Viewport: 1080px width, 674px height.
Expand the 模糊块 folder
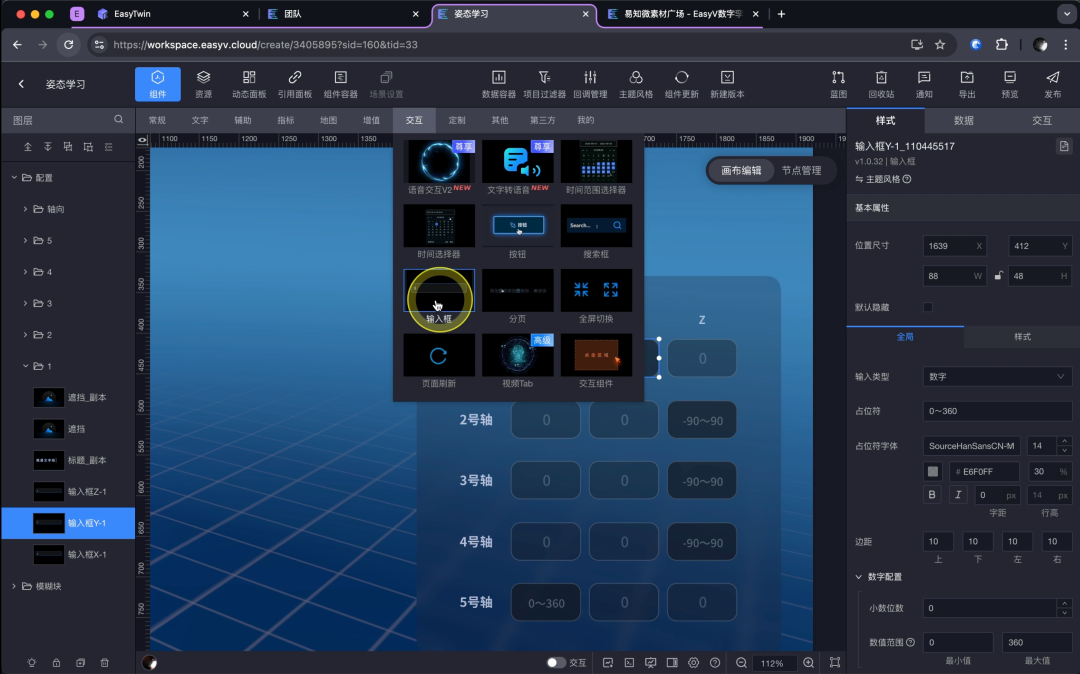(x=14, y=586)
